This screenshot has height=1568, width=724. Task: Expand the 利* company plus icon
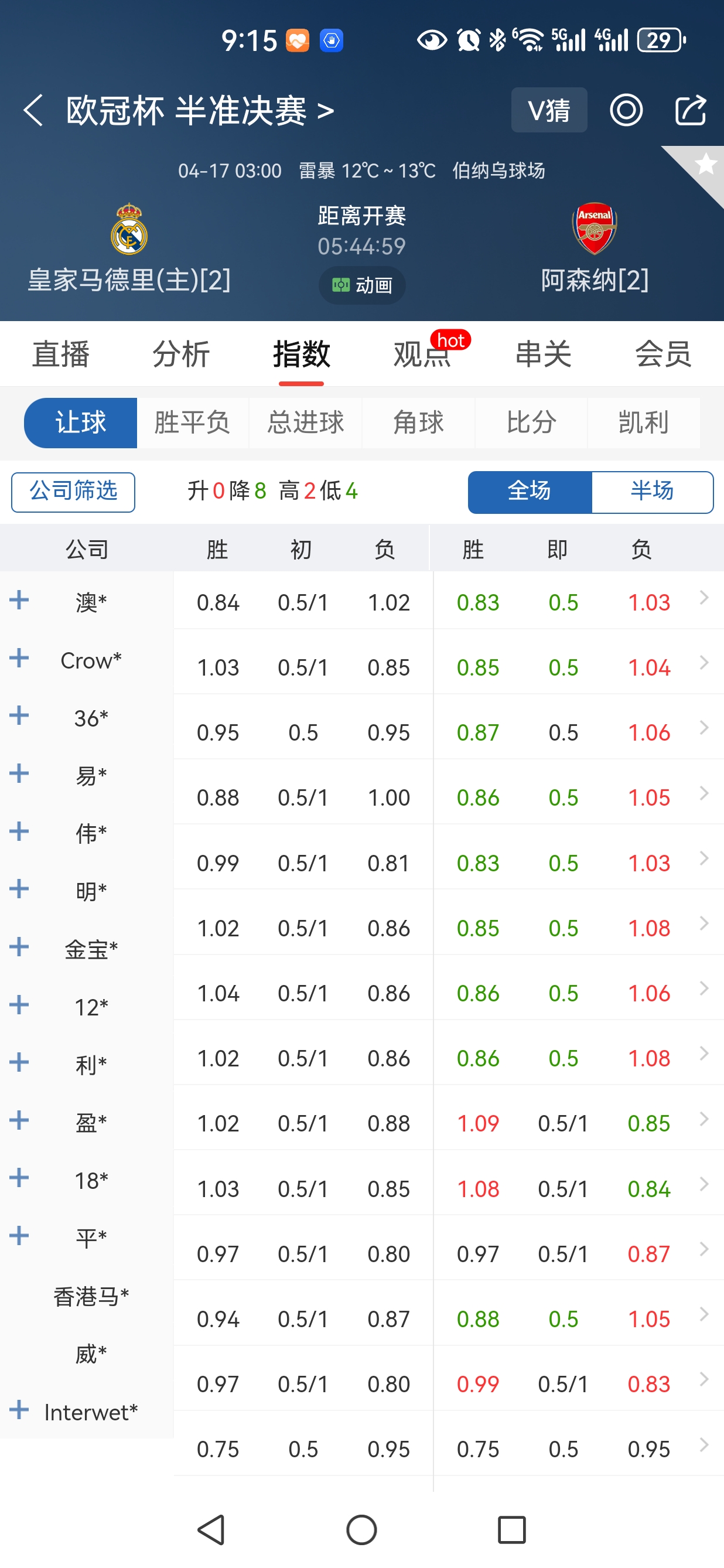tap(19, 1063)
